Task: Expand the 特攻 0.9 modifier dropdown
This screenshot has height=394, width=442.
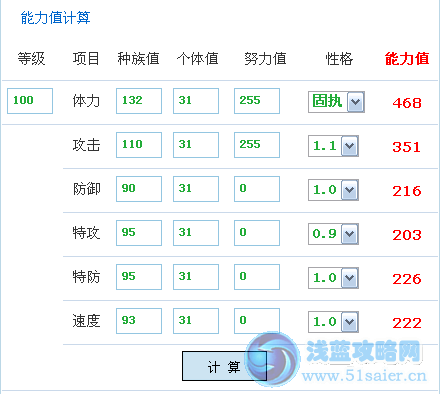Action: tap(333, 234)
